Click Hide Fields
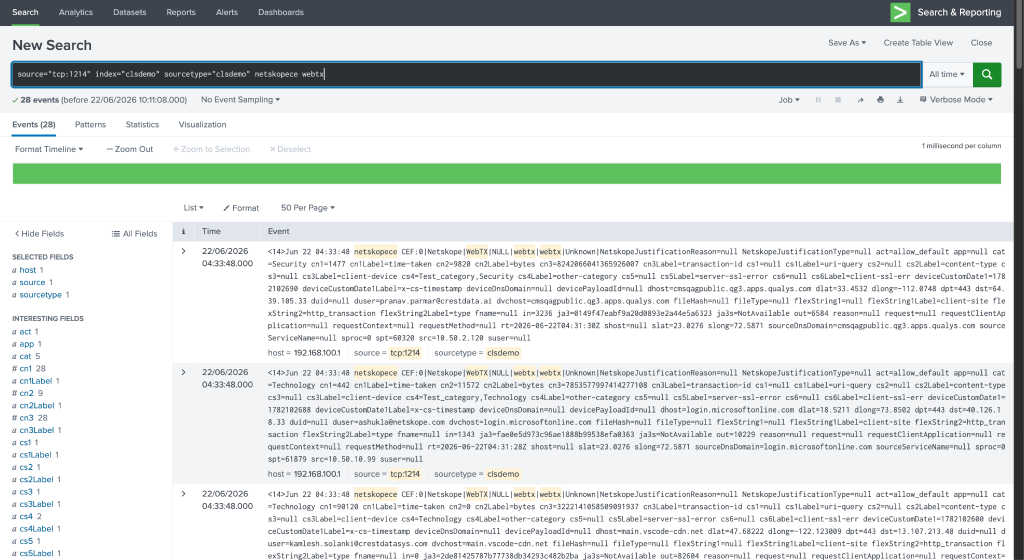 39,234
